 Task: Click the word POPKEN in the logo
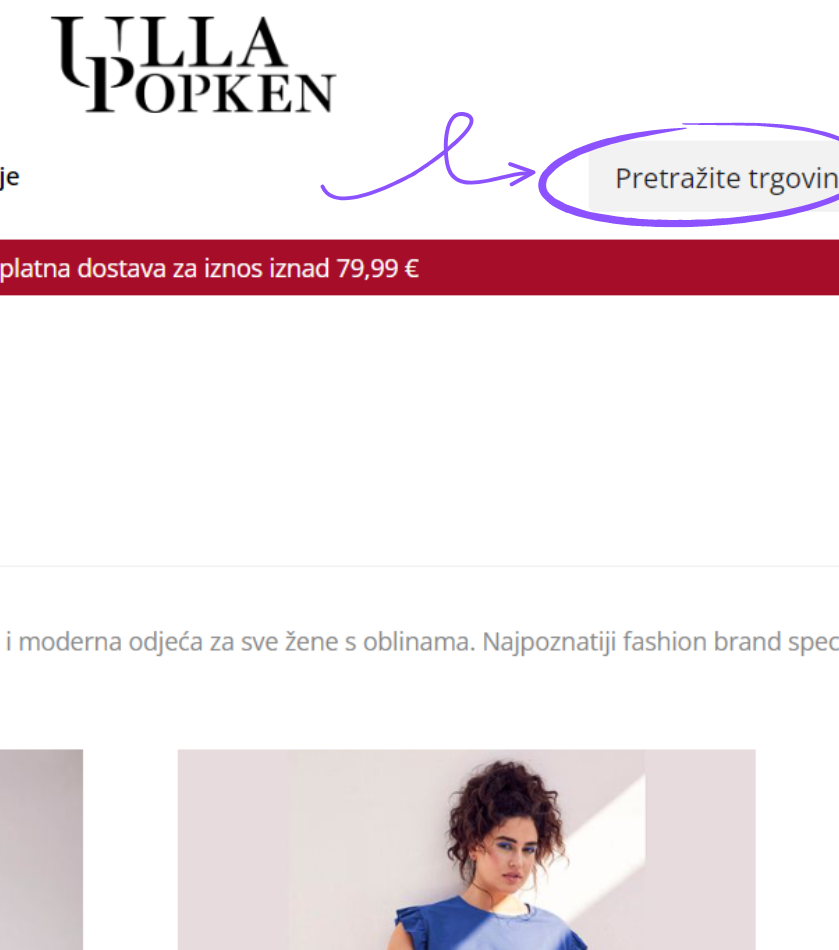[x=212, y=91]
